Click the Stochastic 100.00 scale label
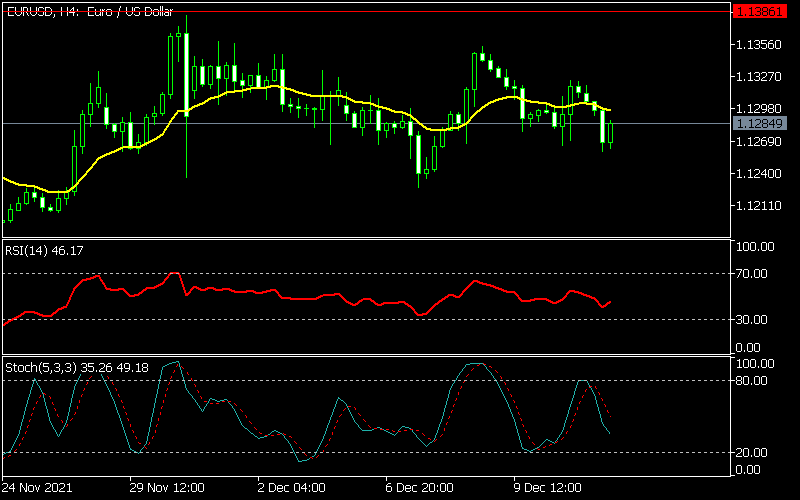 click(x=755, y=364)
